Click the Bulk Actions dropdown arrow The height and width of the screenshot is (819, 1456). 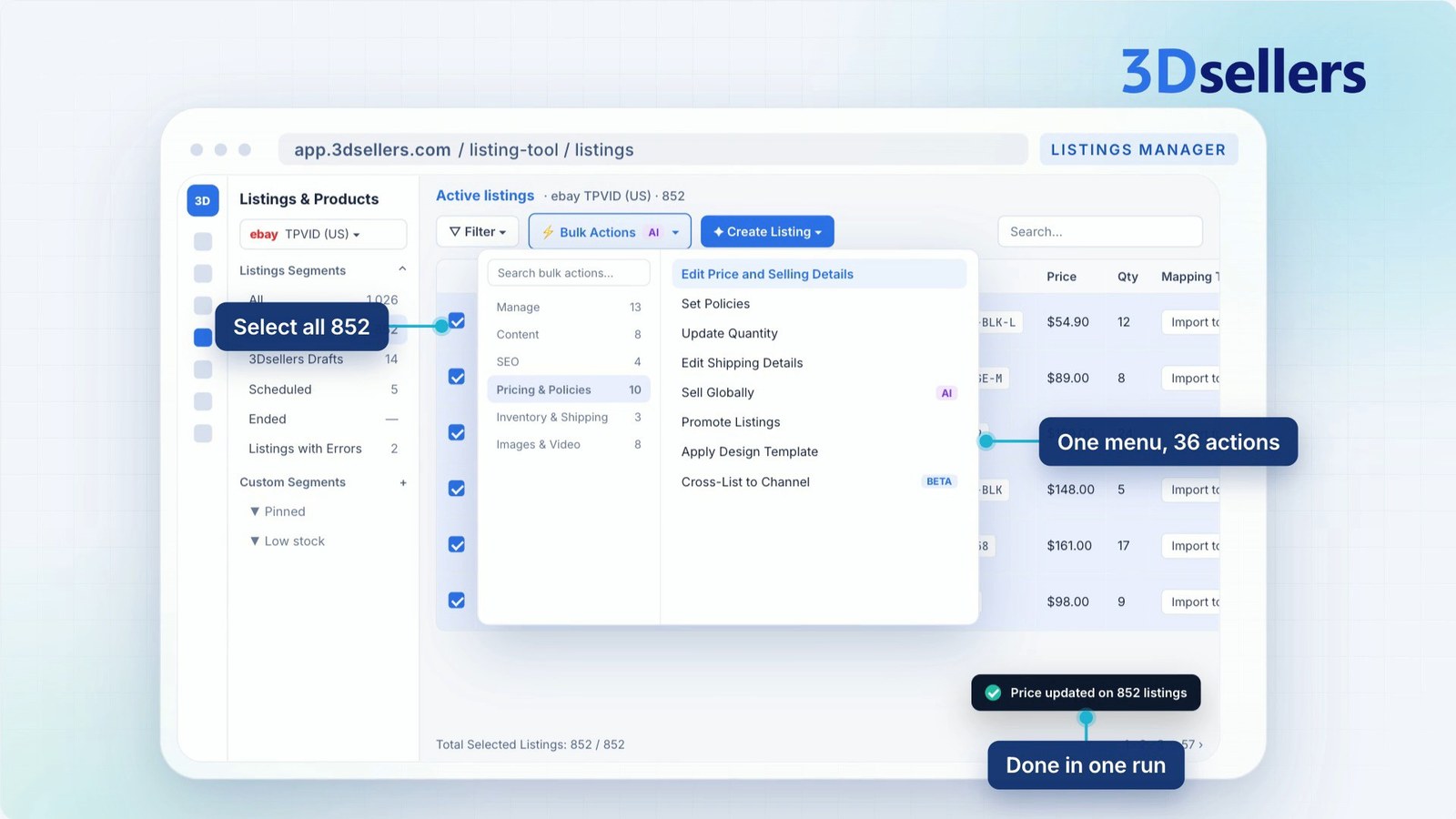675,232
